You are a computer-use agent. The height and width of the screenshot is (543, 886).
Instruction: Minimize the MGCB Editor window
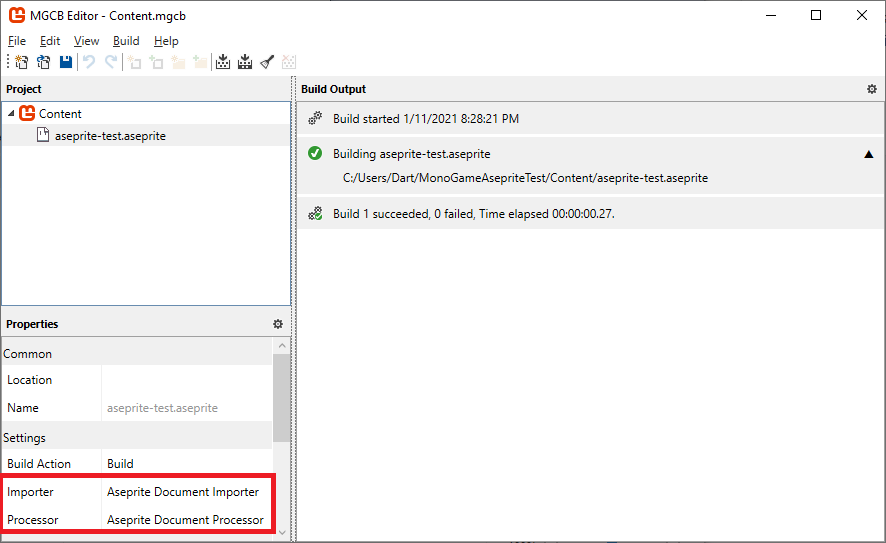(x=771, y=15)
